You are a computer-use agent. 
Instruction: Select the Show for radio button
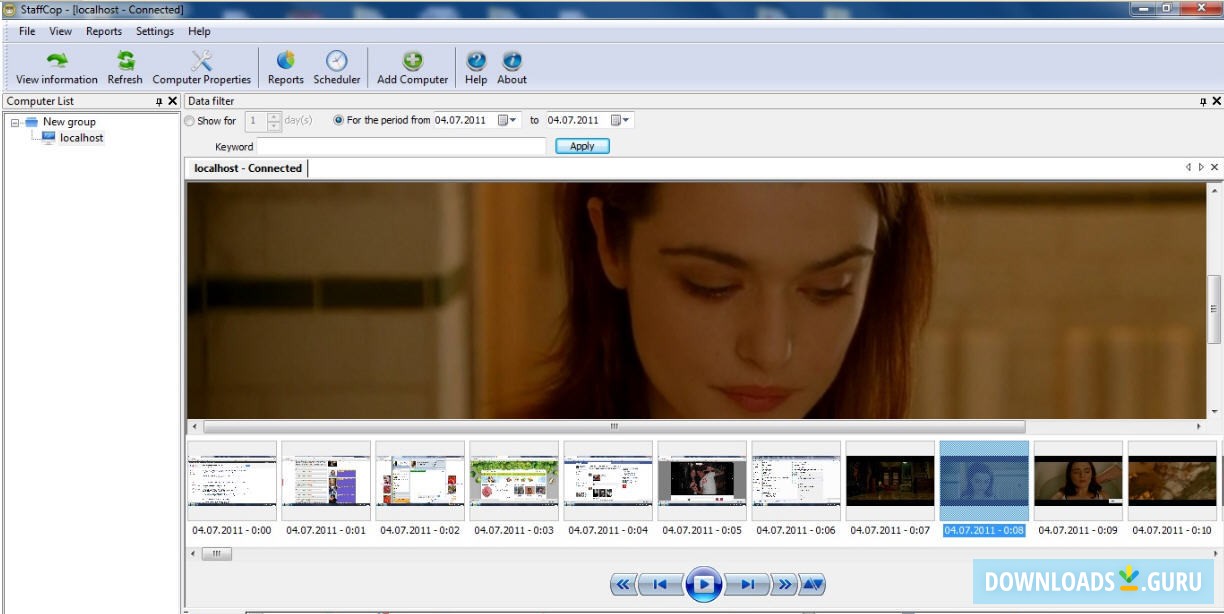pos(190,121)
